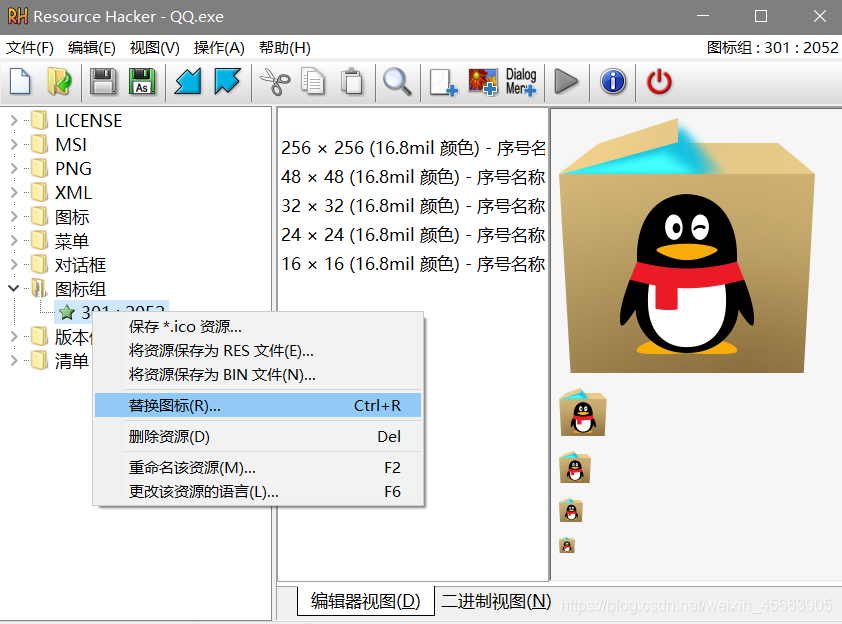The height and width of the screenshot is (624, 842).
Task: Expand the PNG tree node
Action: coord(14,169)
